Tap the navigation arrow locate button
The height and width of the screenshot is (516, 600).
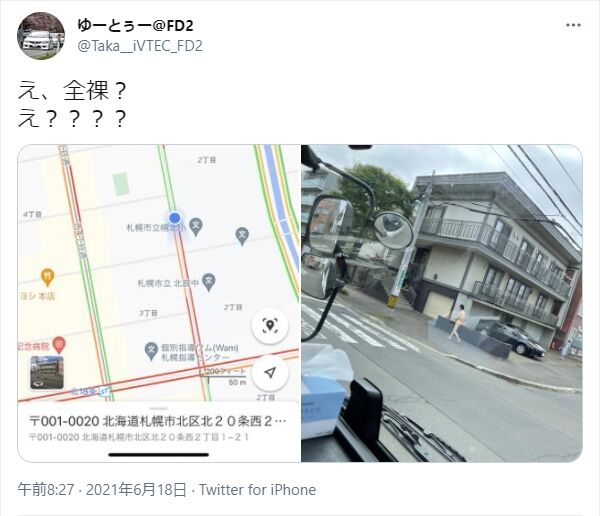270,372
